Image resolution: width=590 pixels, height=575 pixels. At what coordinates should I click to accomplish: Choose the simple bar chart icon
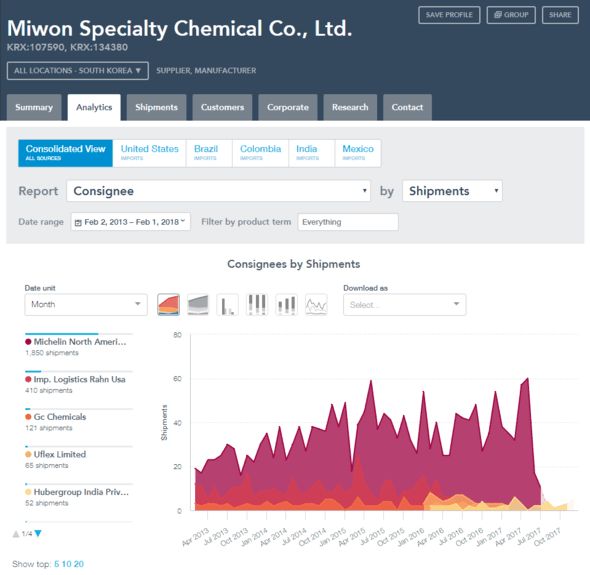[227, 304]
